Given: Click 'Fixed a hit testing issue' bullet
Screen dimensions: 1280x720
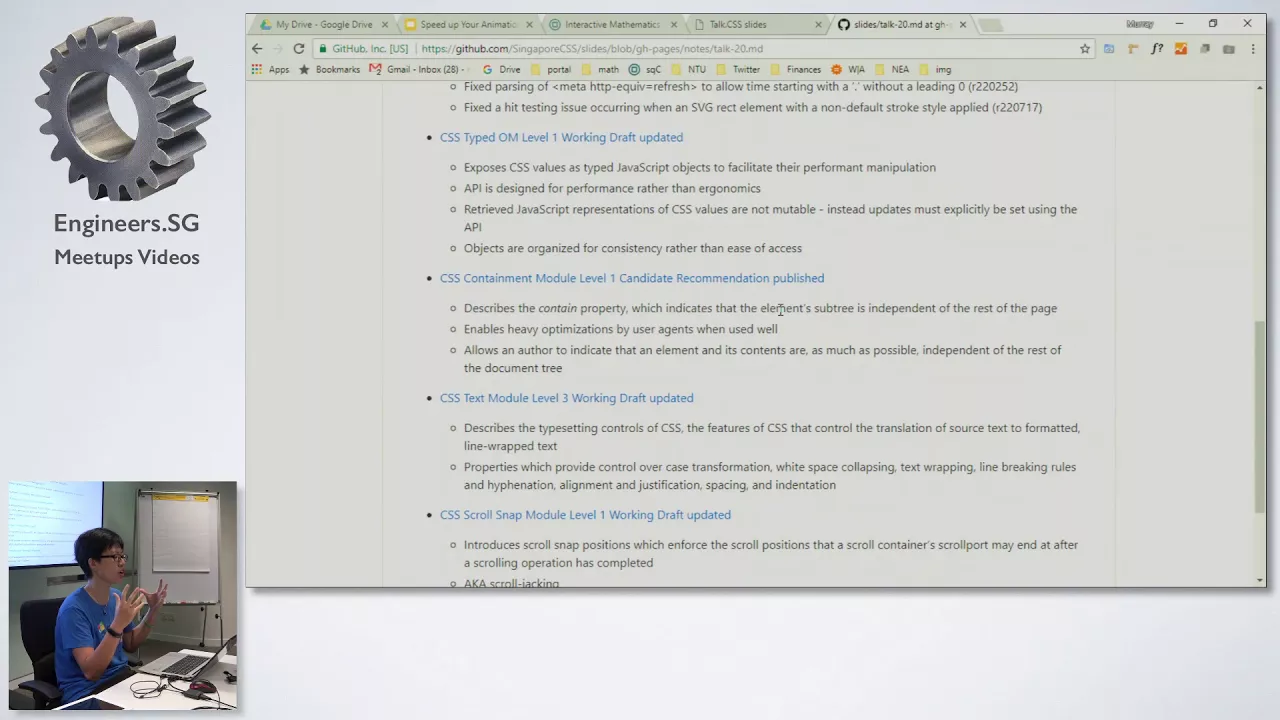Looking at the screenshot, I should pos(753,107).
